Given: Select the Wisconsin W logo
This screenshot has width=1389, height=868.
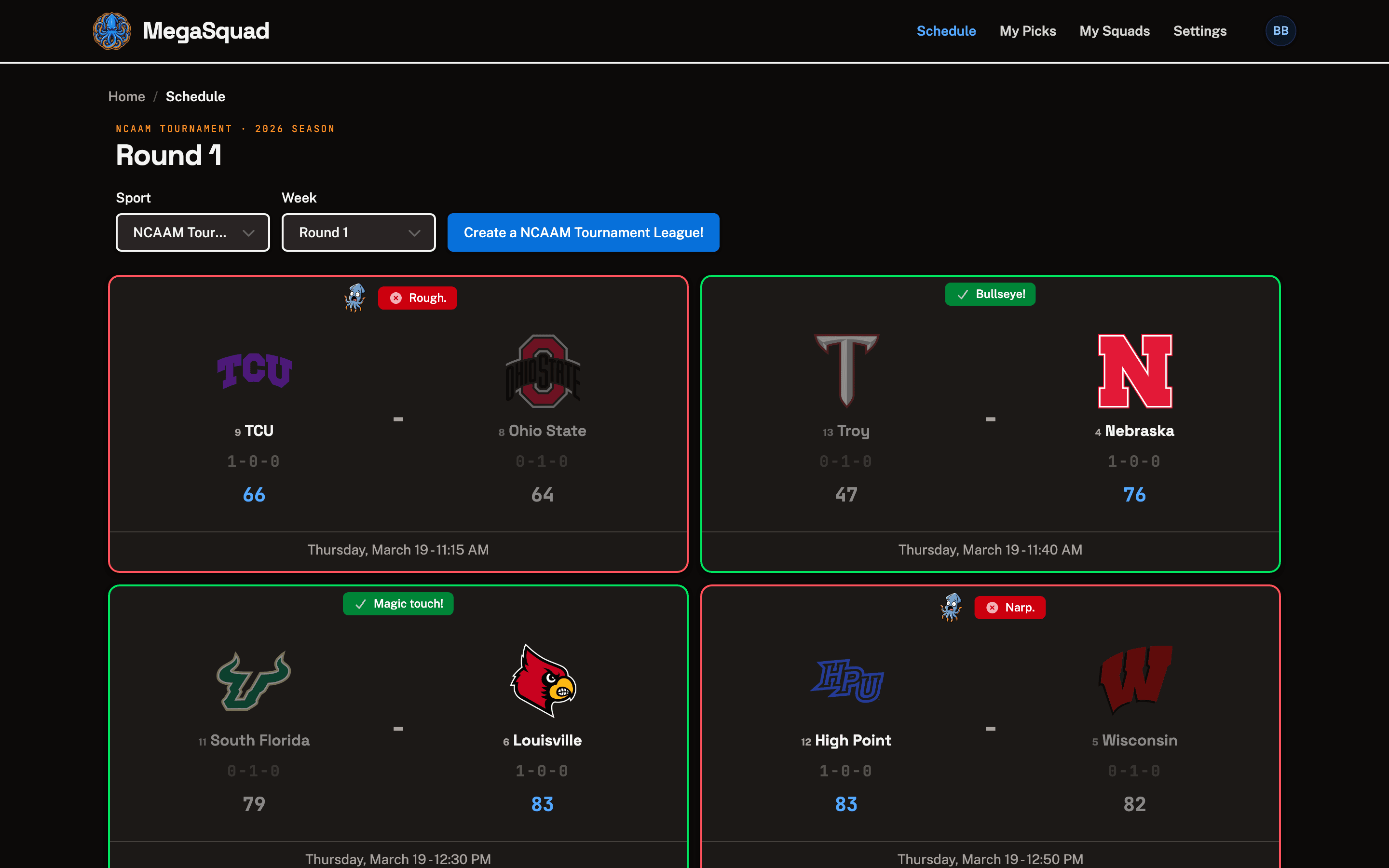Looking at the screenshot, I should click(x=1135, y=680).
